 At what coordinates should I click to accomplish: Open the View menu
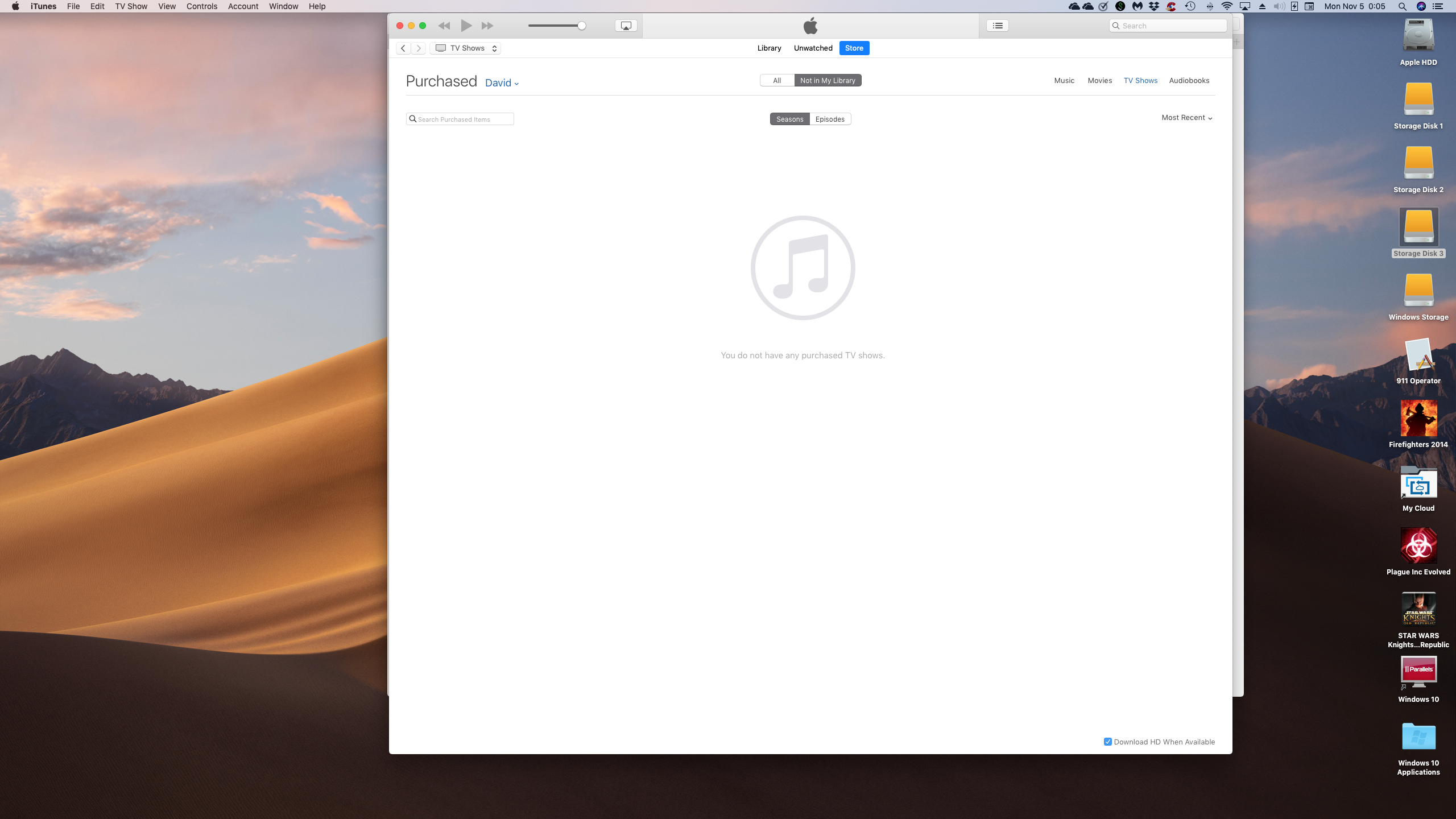click(167, 6)
